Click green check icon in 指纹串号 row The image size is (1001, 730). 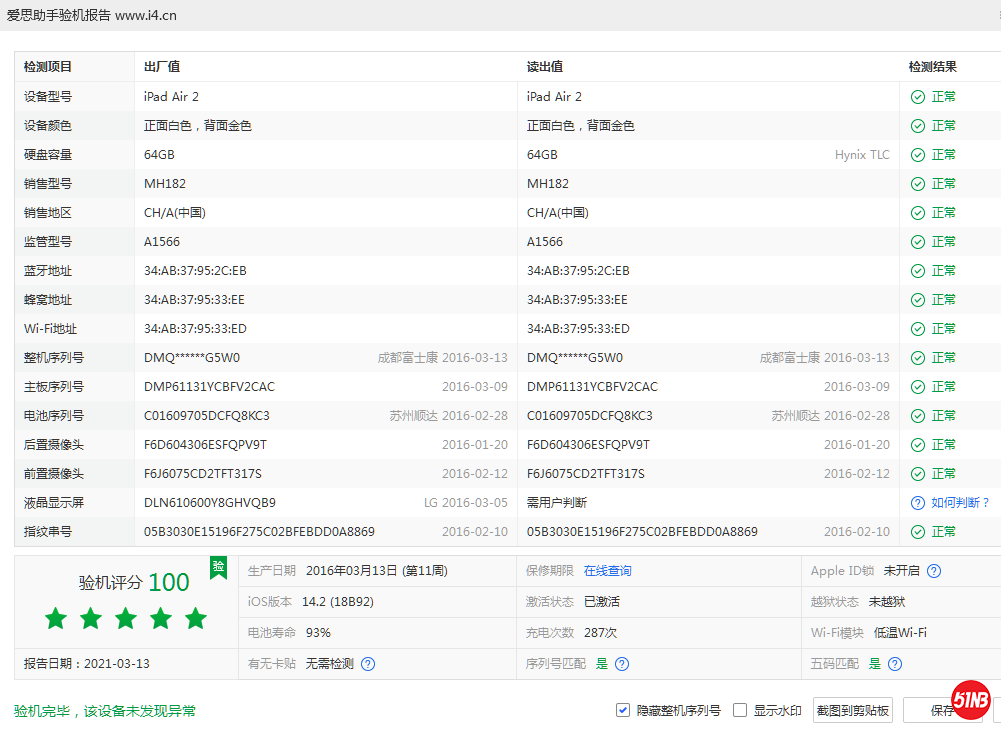pyautogui.click(x=917, y=532)
